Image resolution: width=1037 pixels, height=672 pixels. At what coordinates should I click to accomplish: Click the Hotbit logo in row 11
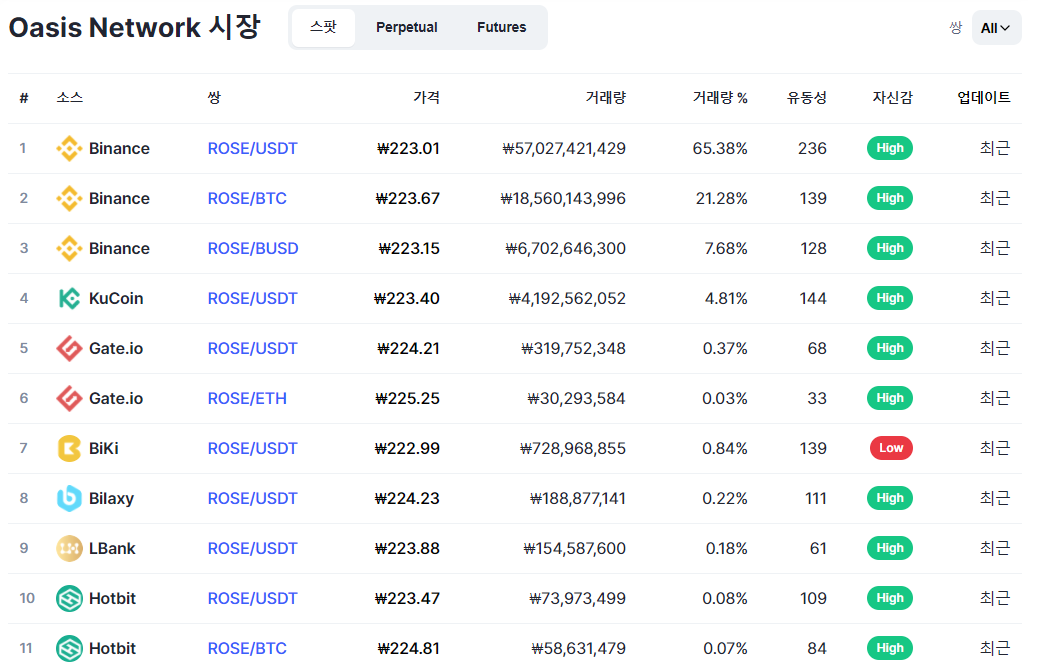coord(69,648)
